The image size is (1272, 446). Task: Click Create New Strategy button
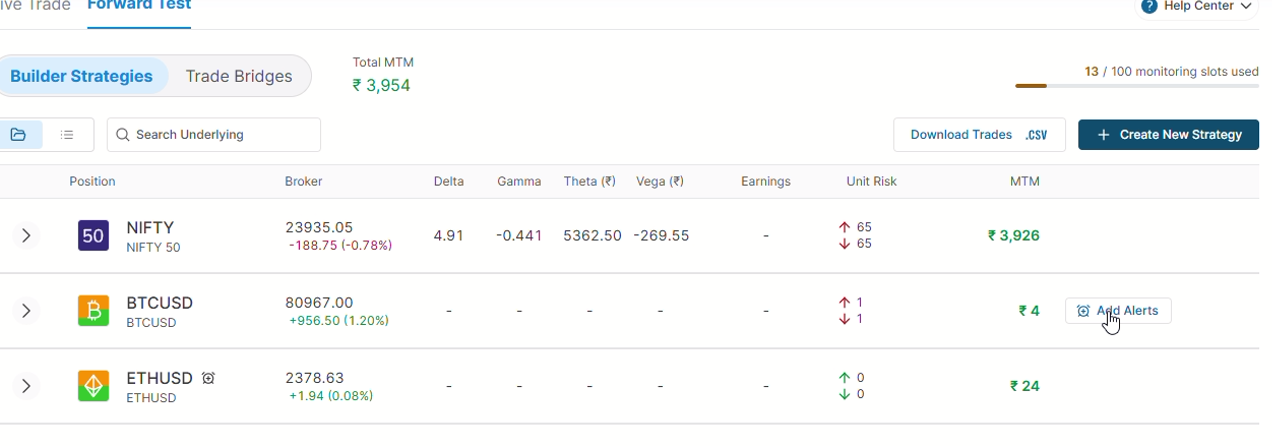(1168, 134)
